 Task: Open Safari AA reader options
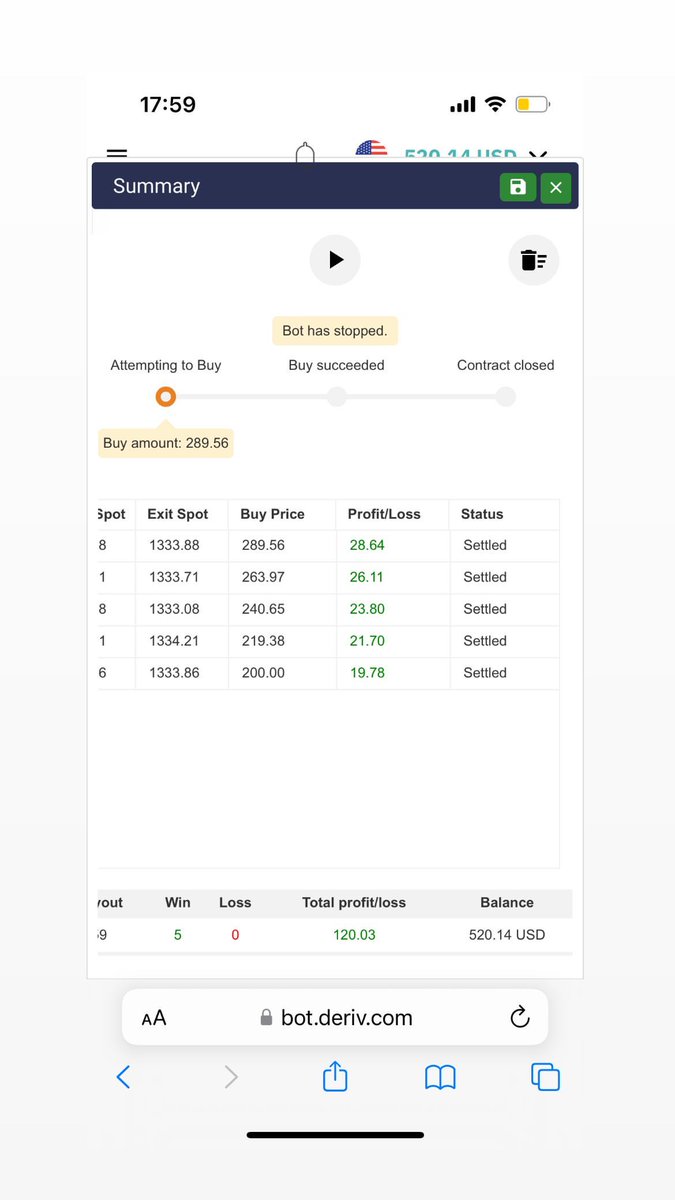tap(154, 1018)
